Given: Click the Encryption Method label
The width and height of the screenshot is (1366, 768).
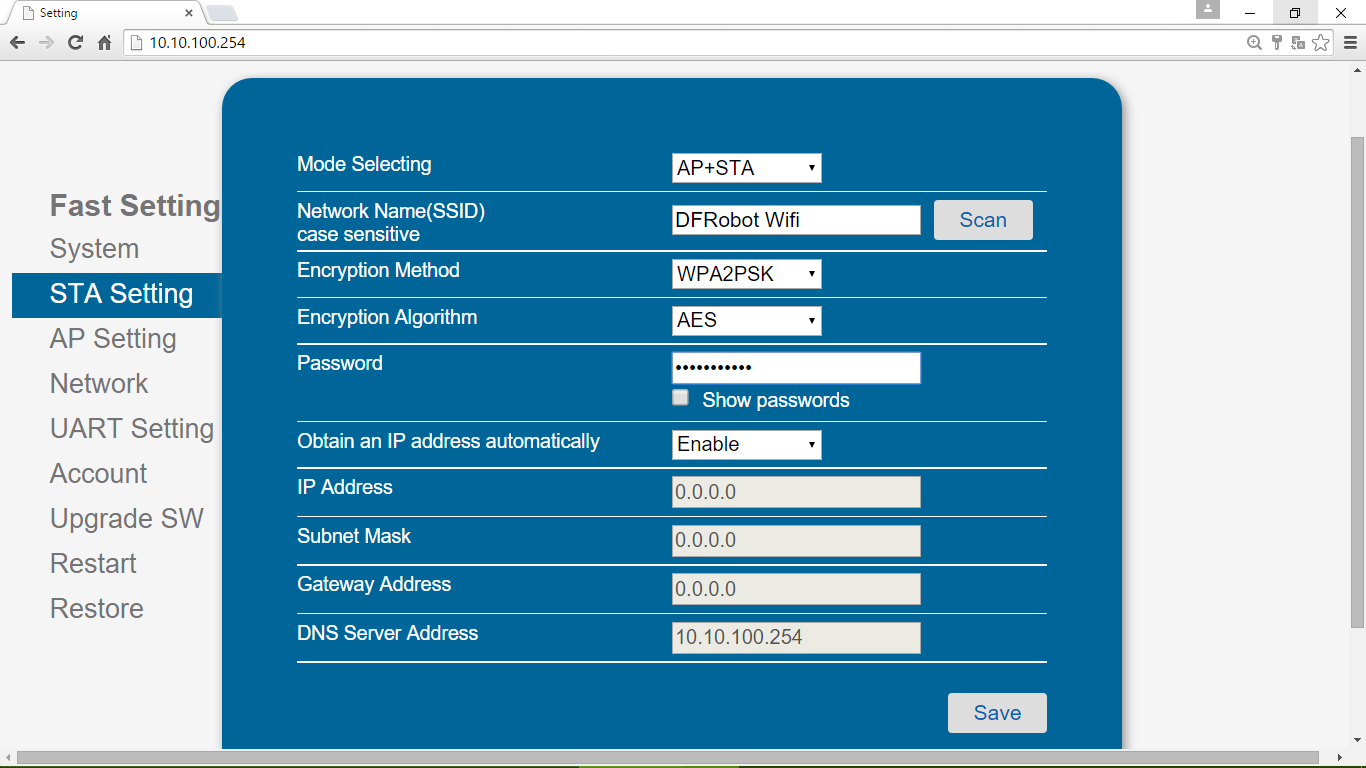Looking at the screenshot, I should point(378,270).
